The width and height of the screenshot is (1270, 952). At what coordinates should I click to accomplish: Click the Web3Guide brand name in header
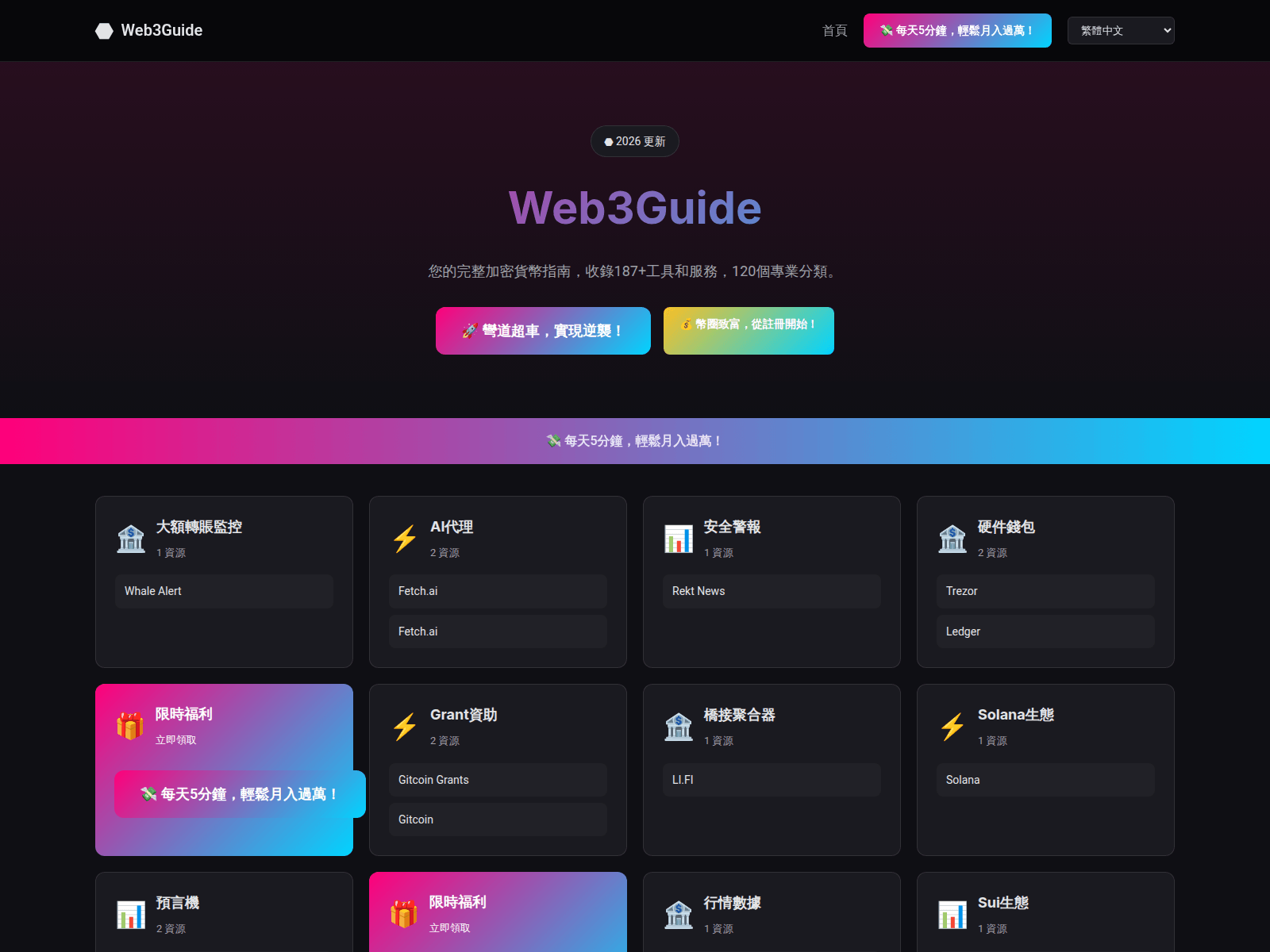click(x=162, y=30)
